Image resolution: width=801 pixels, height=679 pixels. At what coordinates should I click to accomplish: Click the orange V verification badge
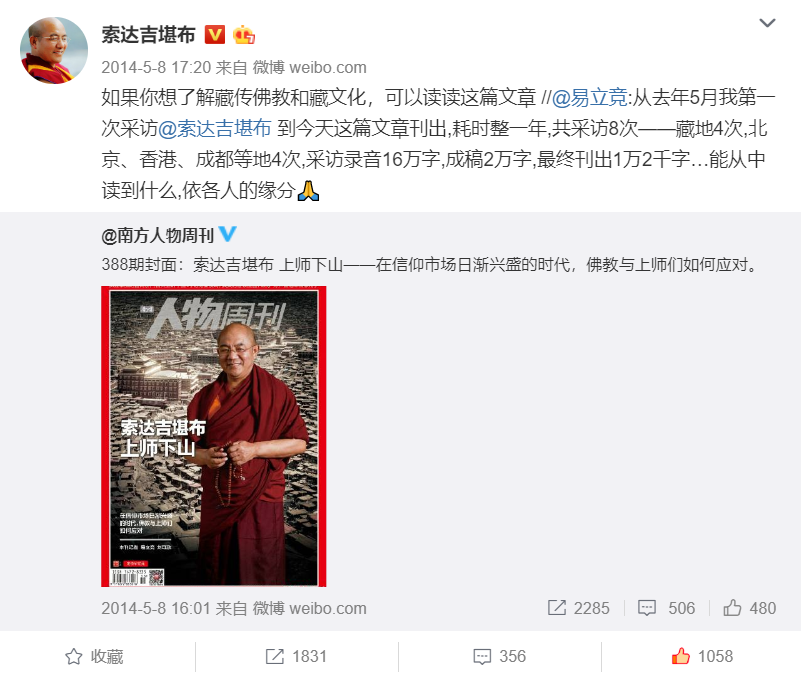tap(215, 35)
